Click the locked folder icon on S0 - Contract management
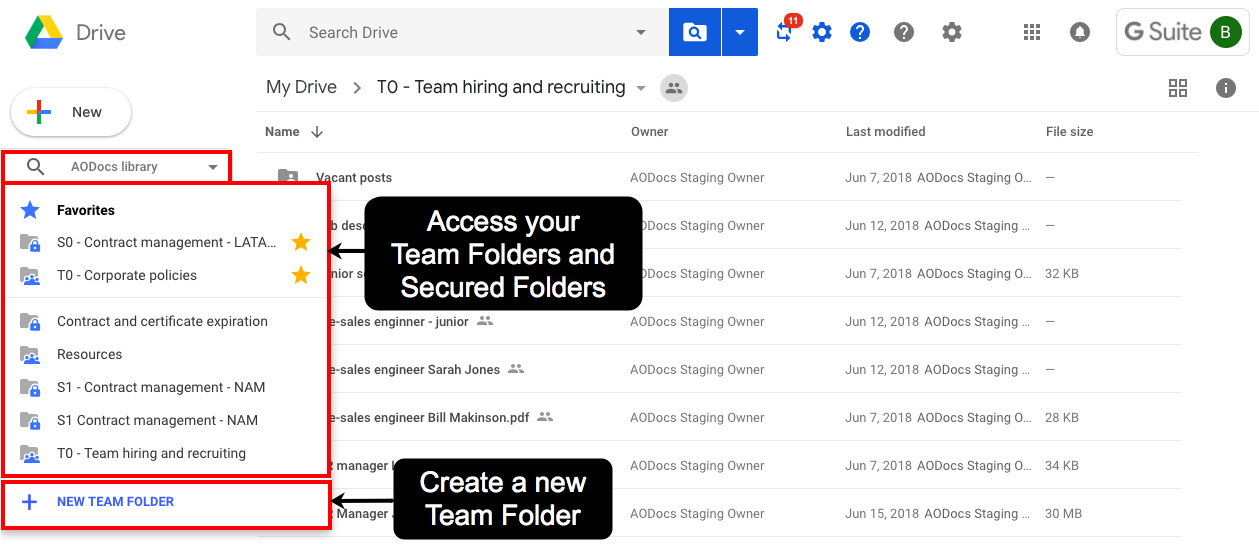The width and height of the screenshot is (1259, 544). (30, 243)
